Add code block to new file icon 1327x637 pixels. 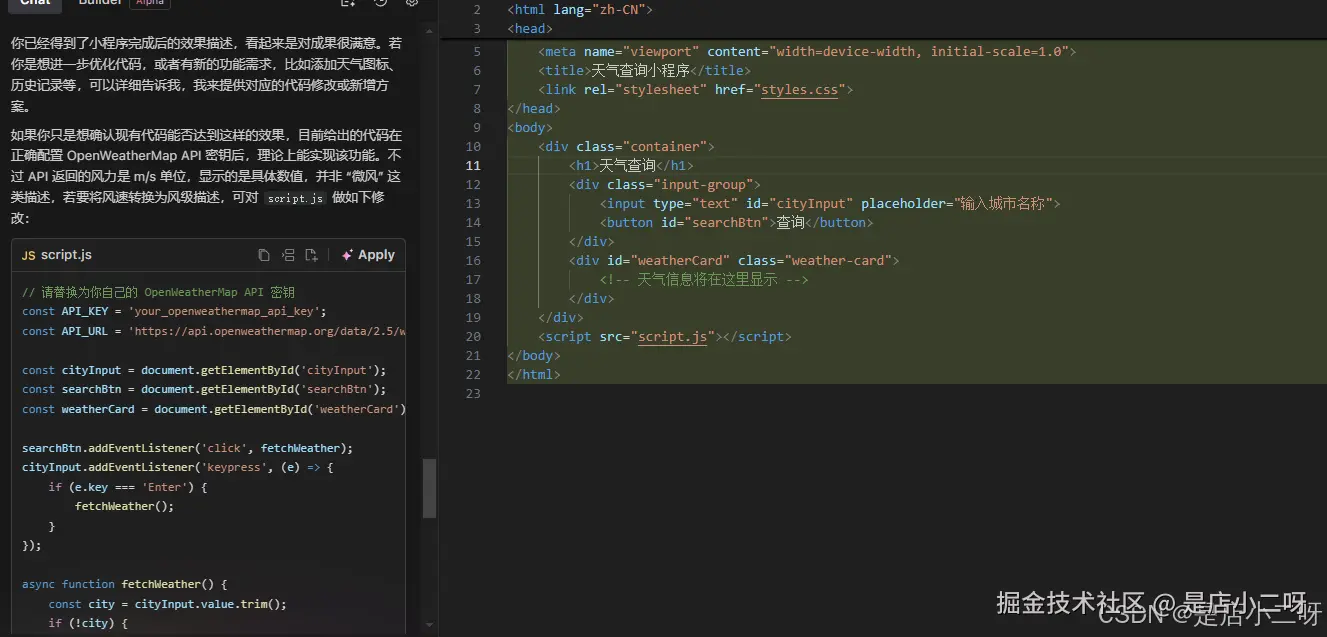coord(312,255)
